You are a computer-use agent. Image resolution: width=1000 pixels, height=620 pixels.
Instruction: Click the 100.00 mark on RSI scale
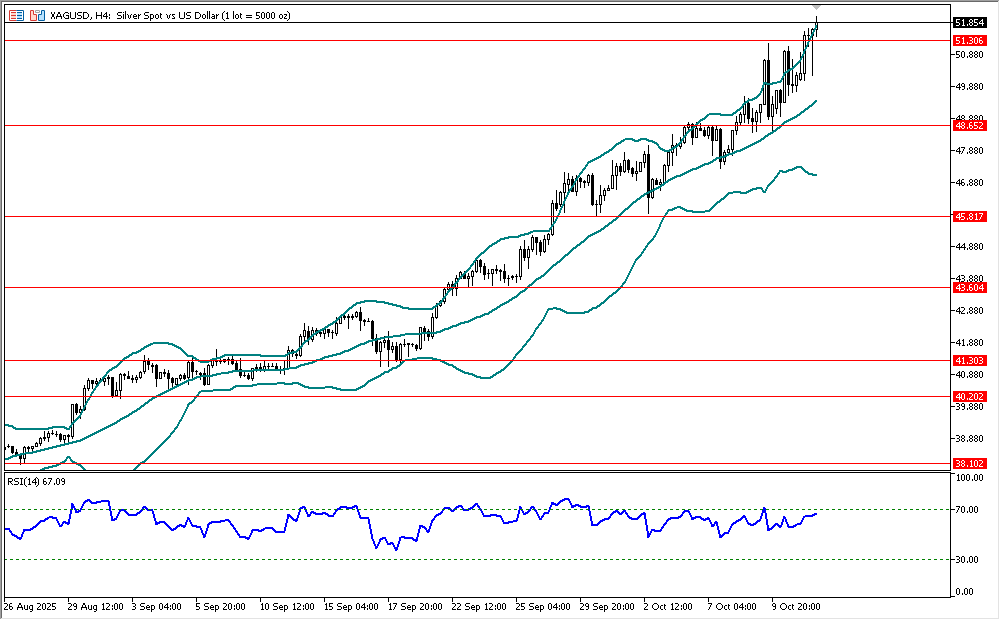tap(968, 478)
